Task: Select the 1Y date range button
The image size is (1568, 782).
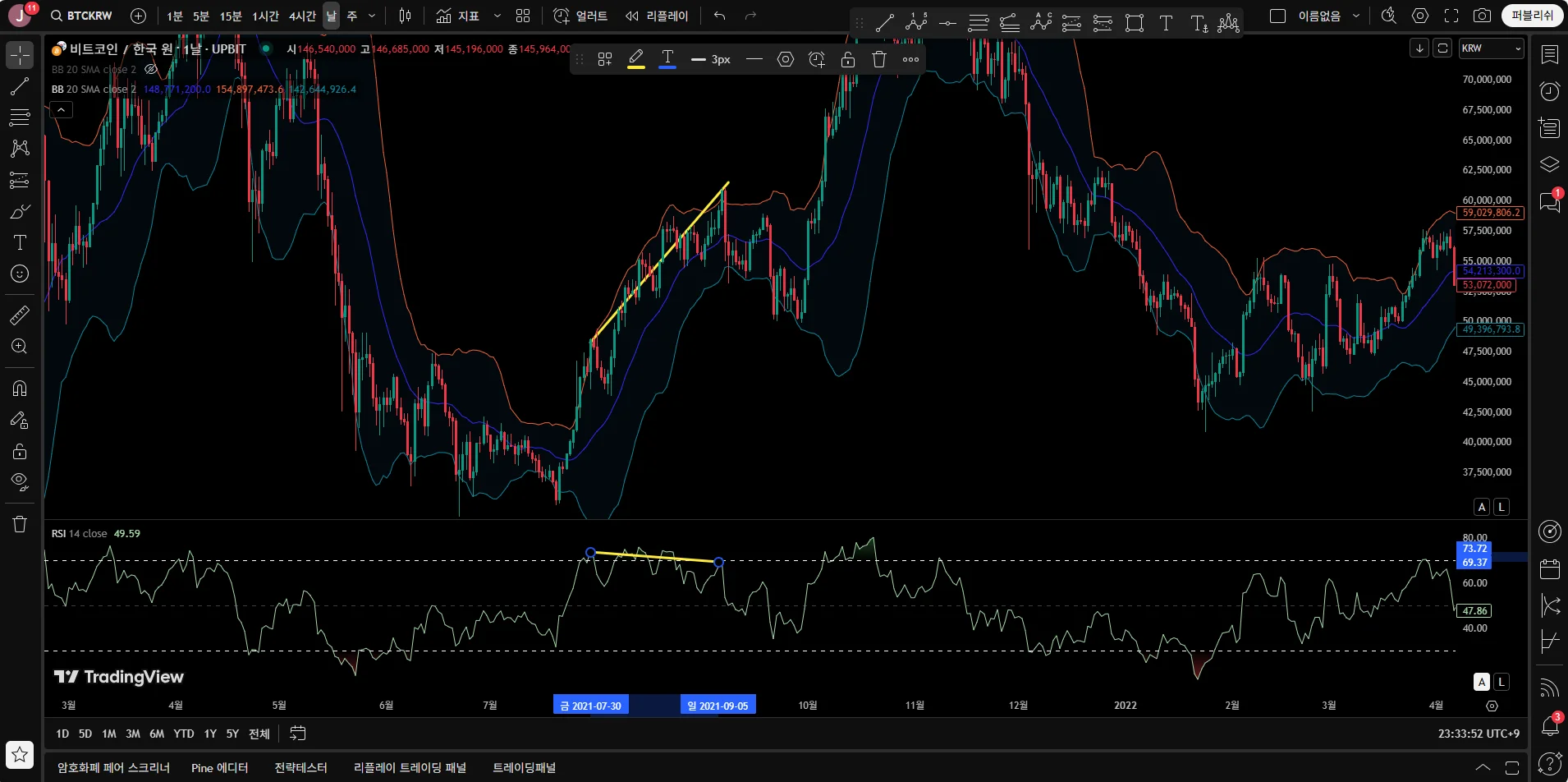Action: click(x=210, y=734)
